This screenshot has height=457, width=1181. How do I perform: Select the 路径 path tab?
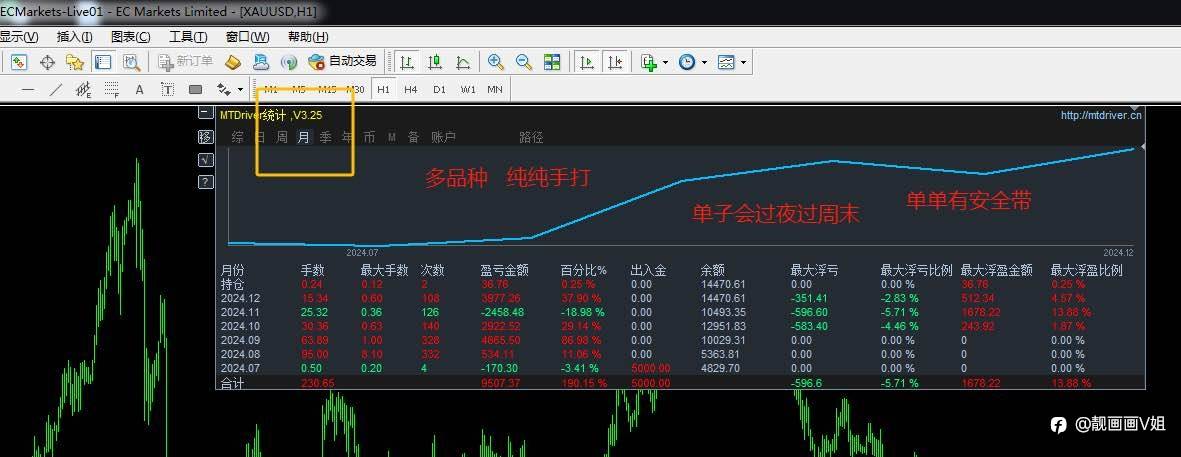[x=531, y=138]
